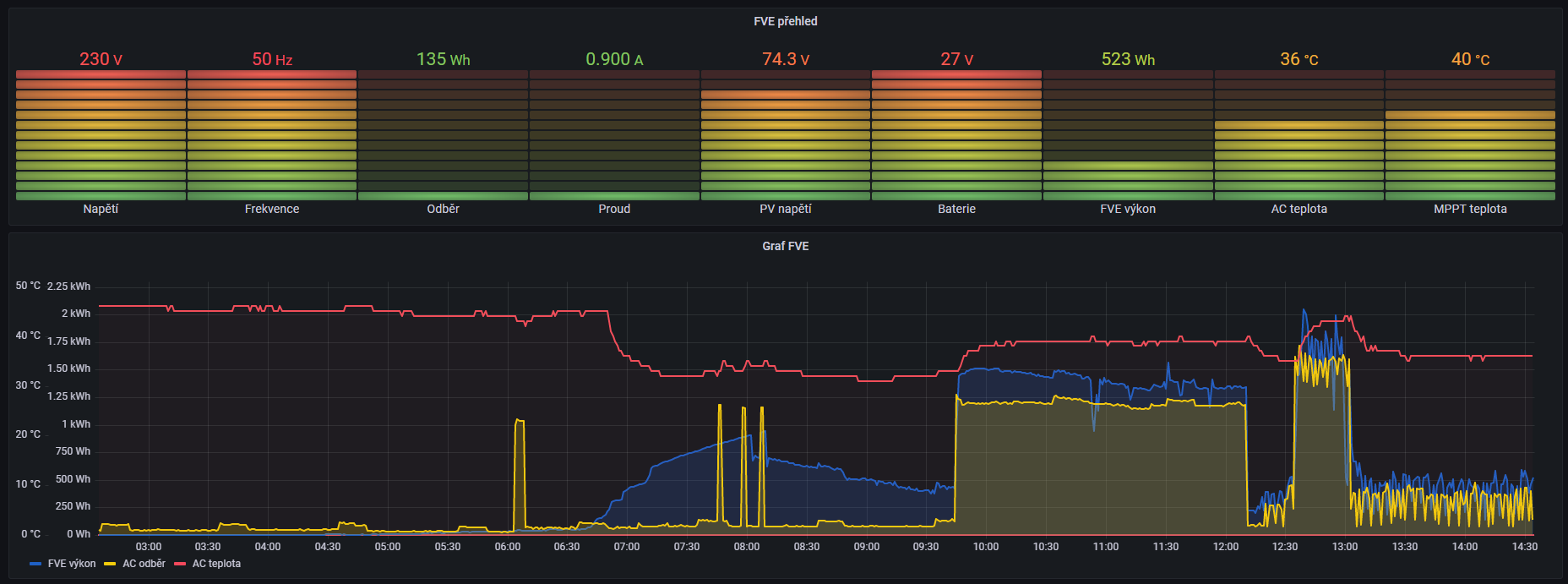This screenshot has height=584, width=1568.
Task: Open the Graf FVE panel title menu
Action: coord(785,246)
